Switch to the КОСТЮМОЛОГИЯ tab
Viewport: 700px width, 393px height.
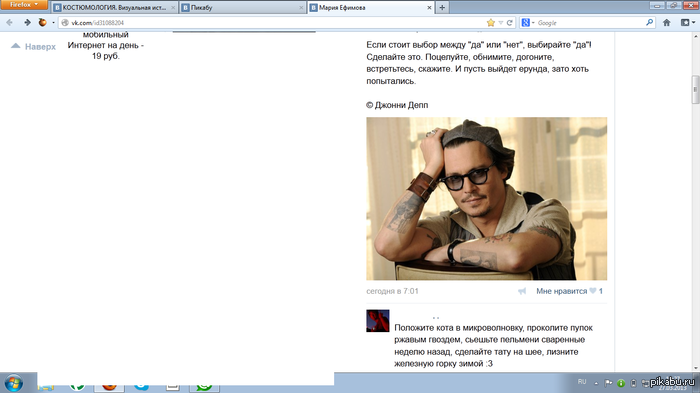click(114, 8)
